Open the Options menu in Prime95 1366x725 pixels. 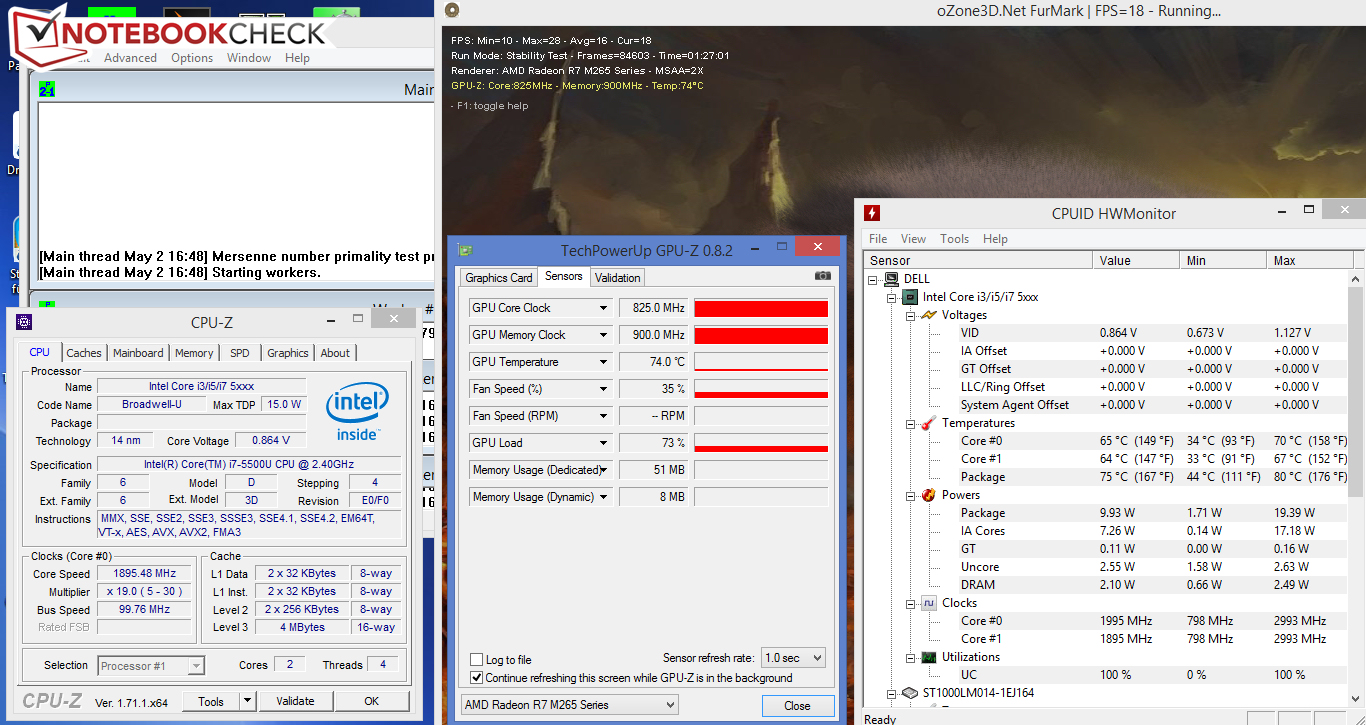[x=192, y=58]
